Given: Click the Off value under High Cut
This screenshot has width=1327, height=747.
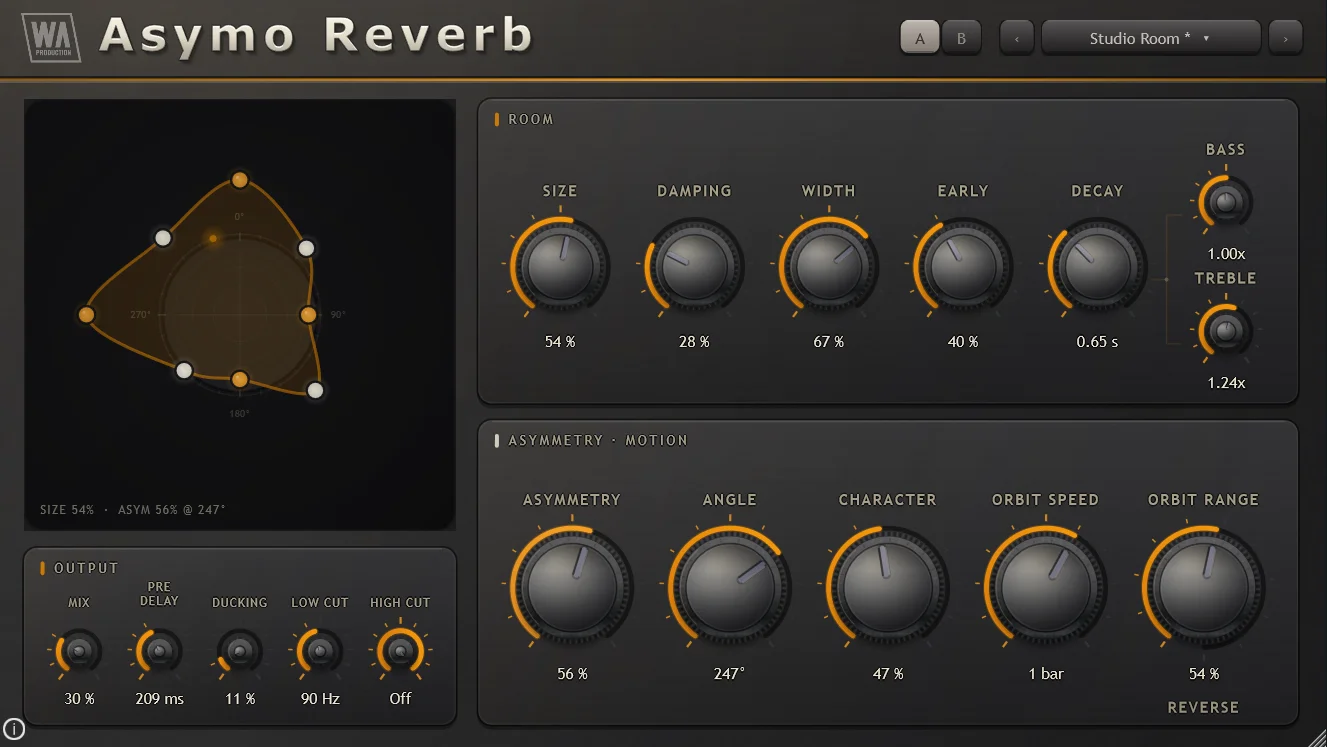Looking at the screenshot, I should [400, 699].
